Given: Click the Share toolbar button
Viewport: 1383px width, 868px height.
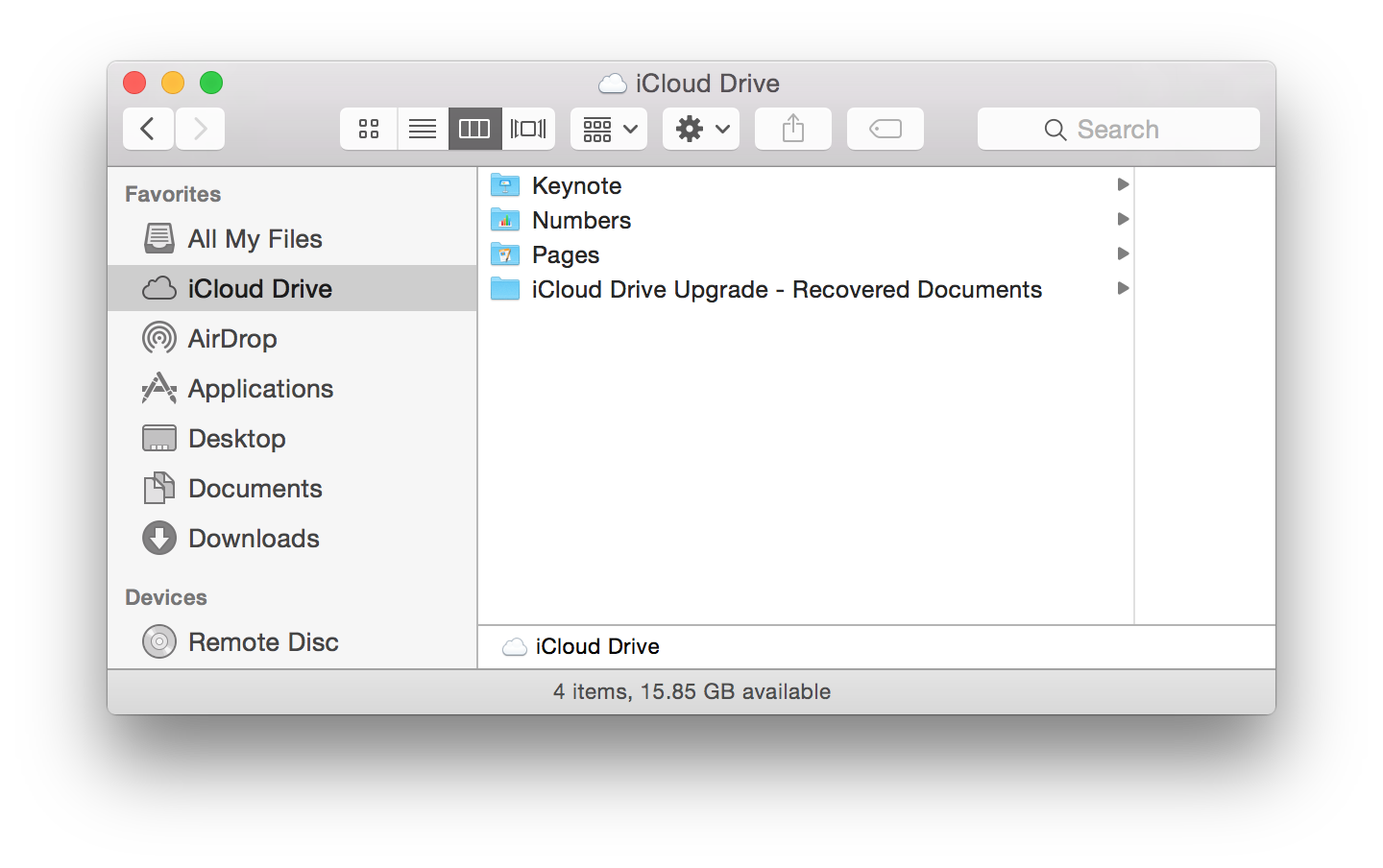Looking at the screenshot, I should (793, 129).
